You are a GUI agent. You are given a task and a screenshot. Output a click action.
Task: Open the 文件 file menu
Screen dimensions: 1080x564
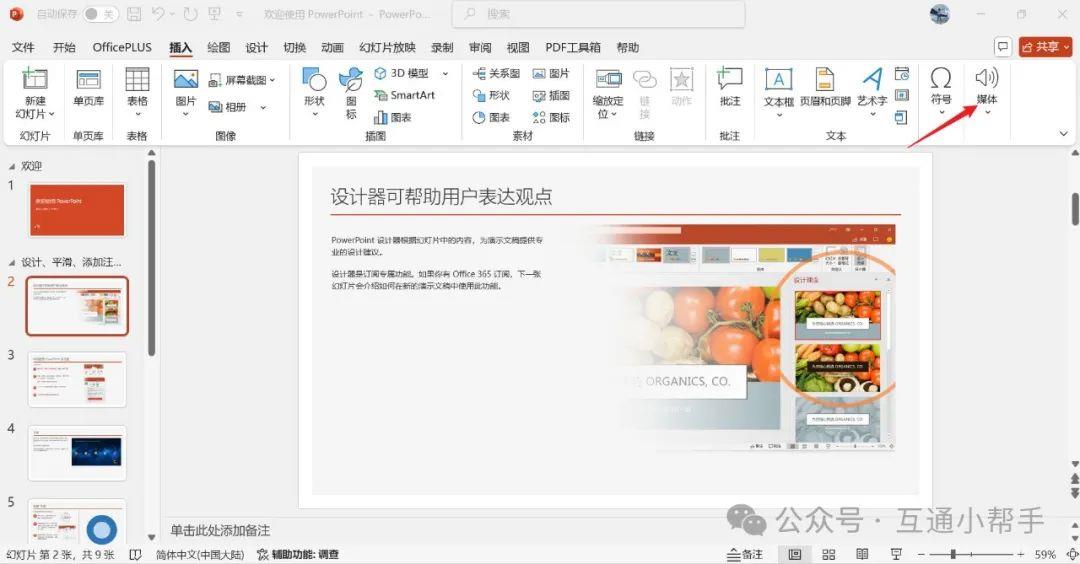point(23,48)
